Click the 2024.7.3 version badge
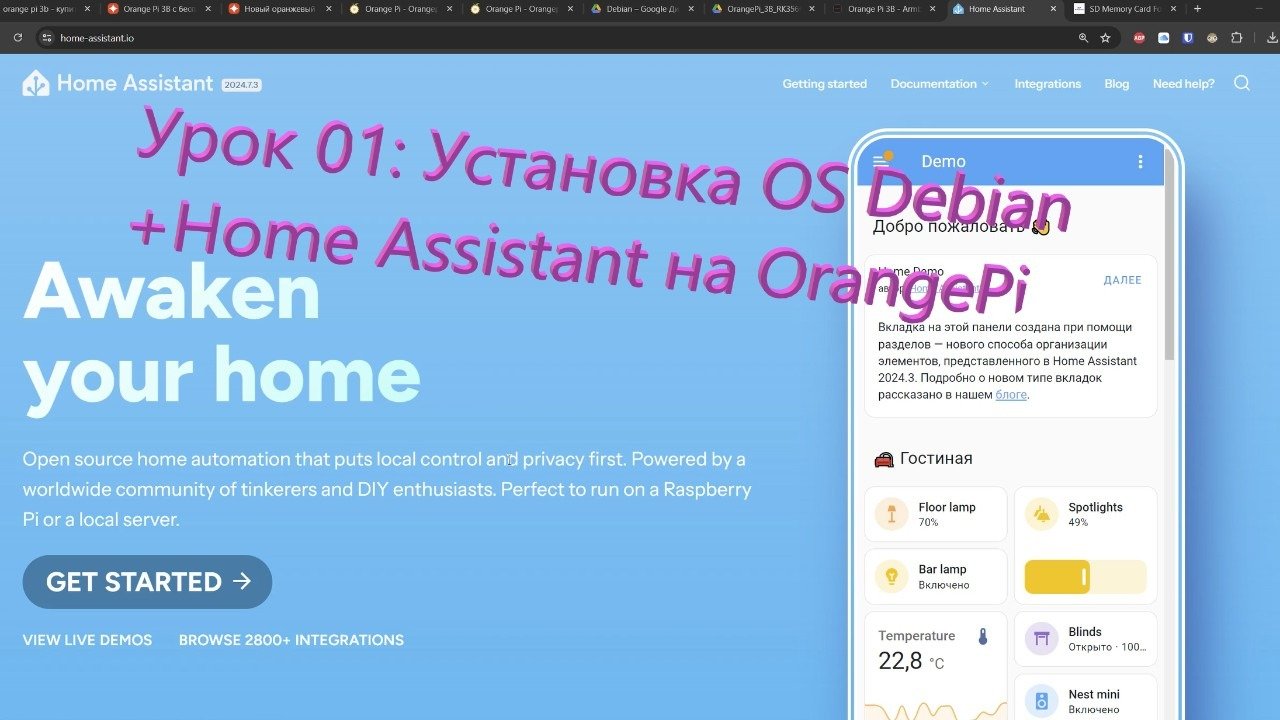The height and width of the screenshot is (720, 1280). click(241, 85)
